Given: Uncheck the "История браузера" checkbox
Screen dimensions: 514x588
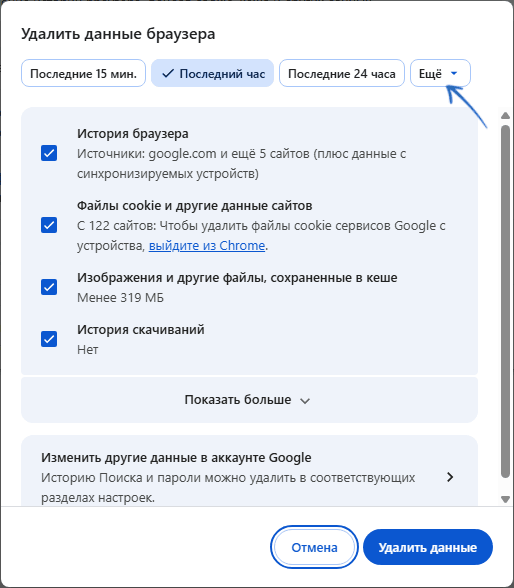Looking at the screenshot, I should pos(49,153).
